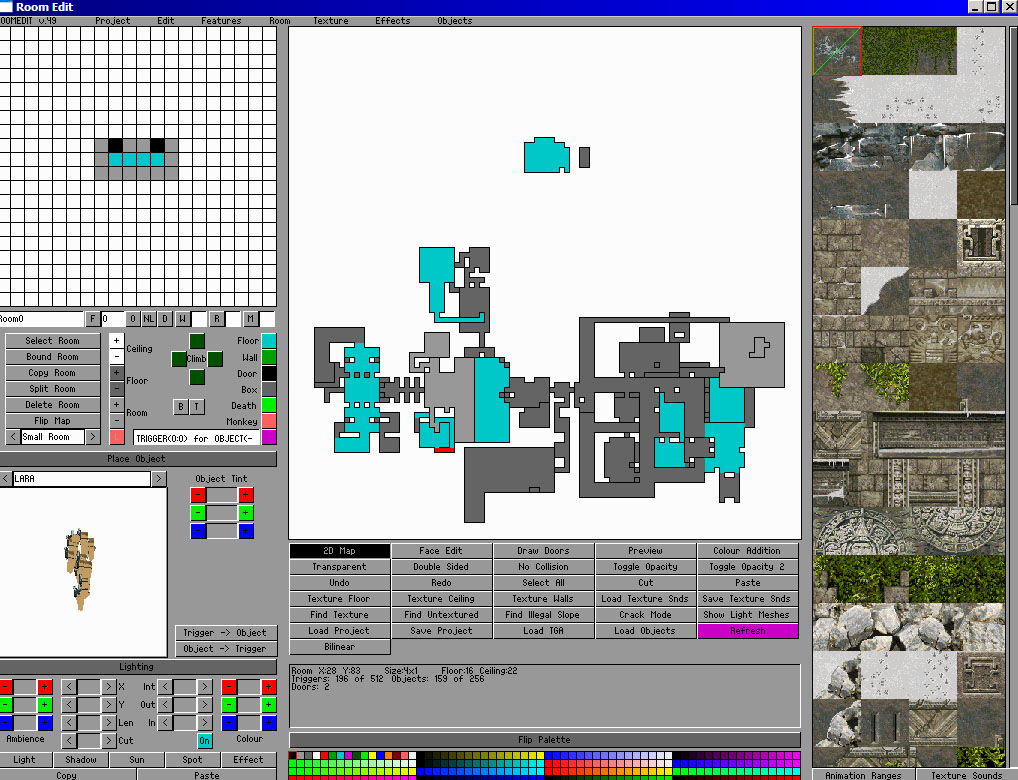Click the right arrow for light Len
The width and height of the screenshot is (1018, 780).
click(108, 723)
